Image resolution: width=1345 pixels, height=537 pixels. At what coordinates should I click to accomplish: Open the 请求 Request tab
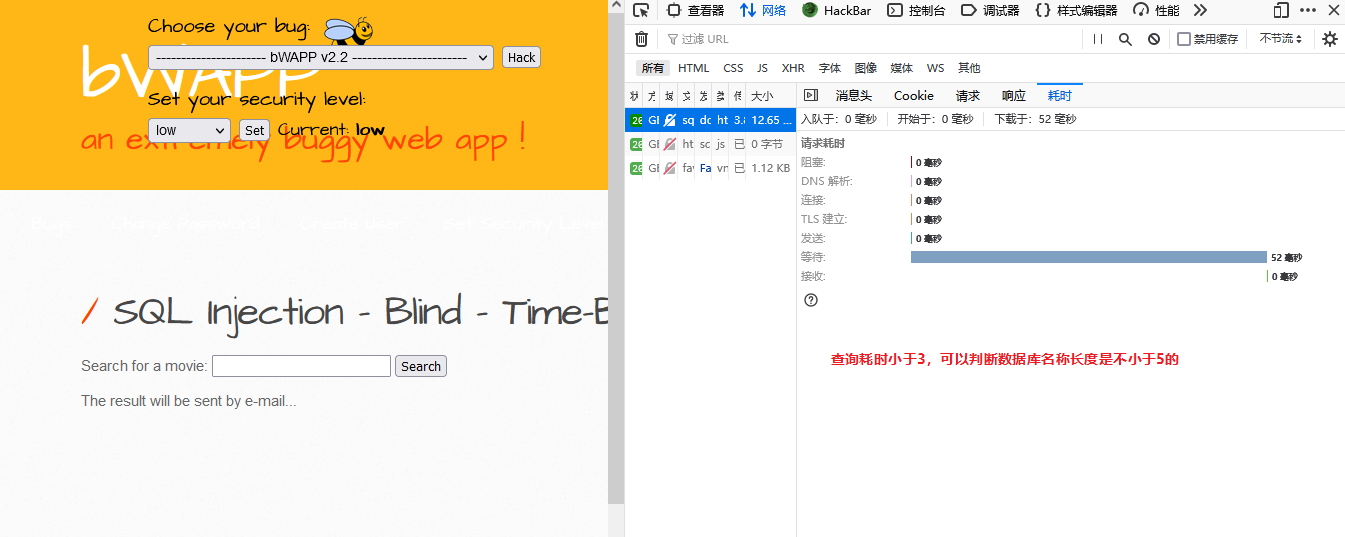click(968, 96)
